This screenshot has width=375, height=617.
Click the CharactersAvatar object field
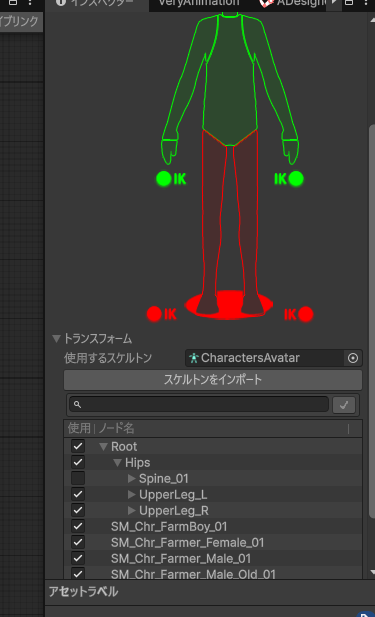265,358
